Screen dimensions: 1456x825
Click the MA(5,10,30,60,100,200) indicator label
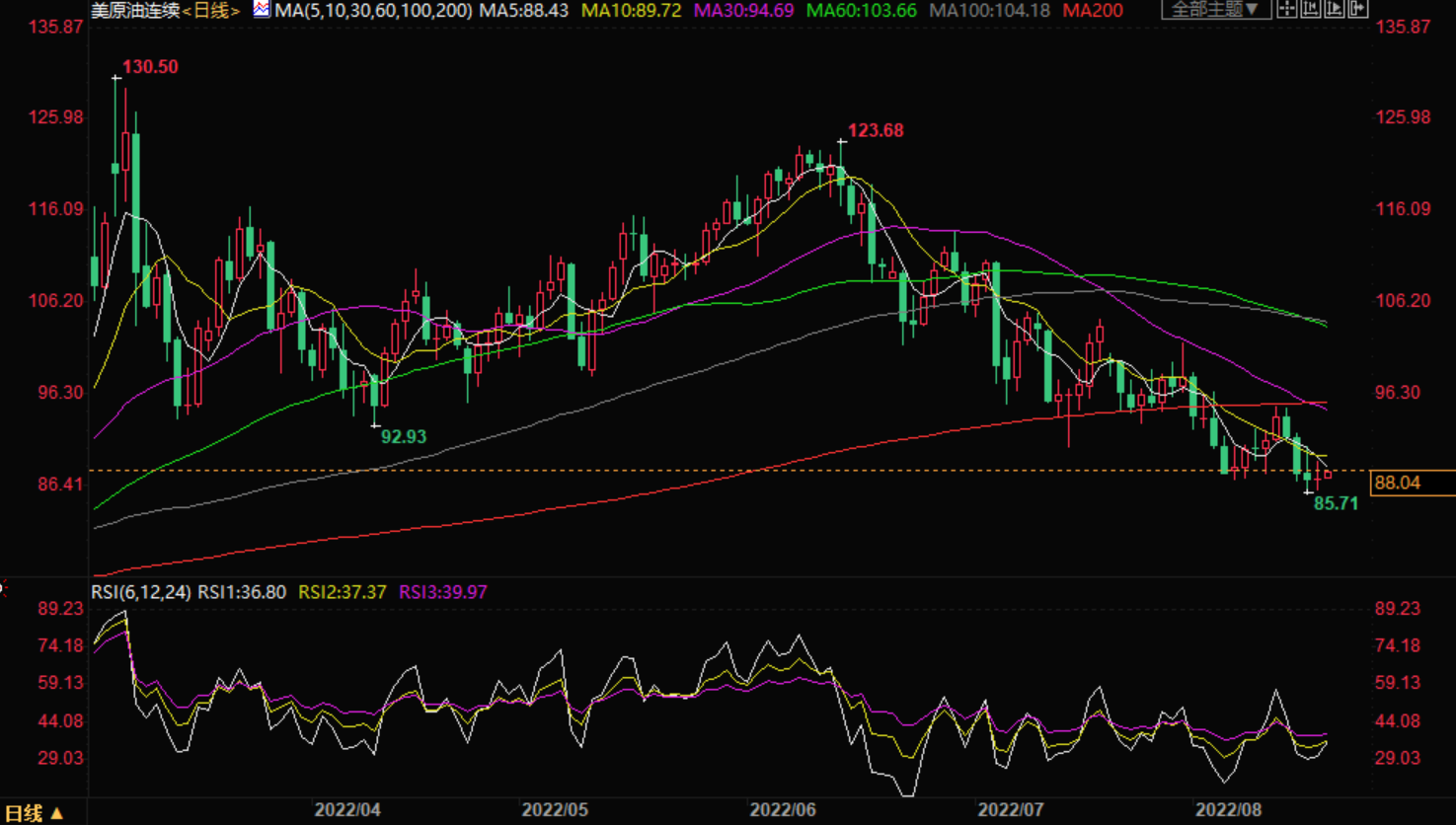click(x=374, y=10)
